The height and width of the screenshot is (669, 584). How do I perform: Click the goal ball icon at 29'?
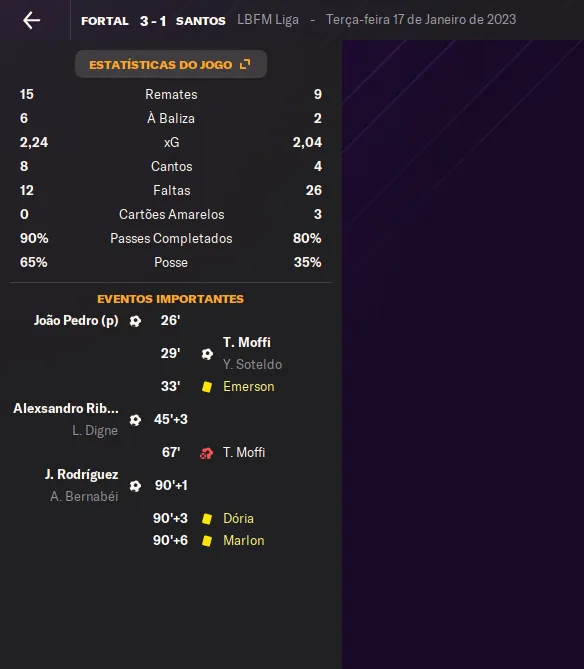click(207, 354)
